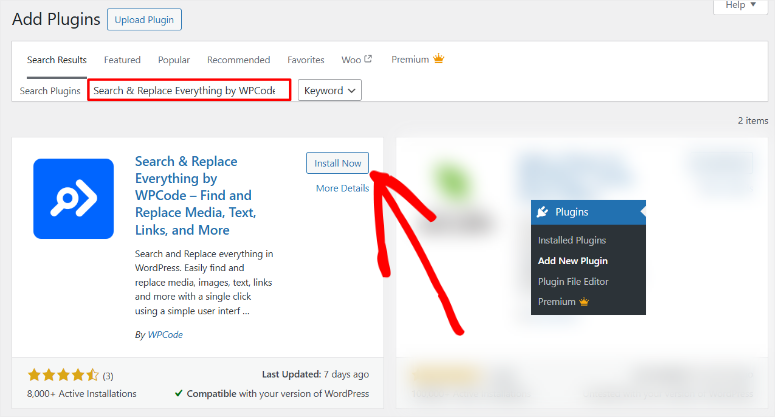The height and width of the screenshot is (417, 775).
Task: Click the 'Last Updated: 7 days ago' text
Action: point(315,375)
